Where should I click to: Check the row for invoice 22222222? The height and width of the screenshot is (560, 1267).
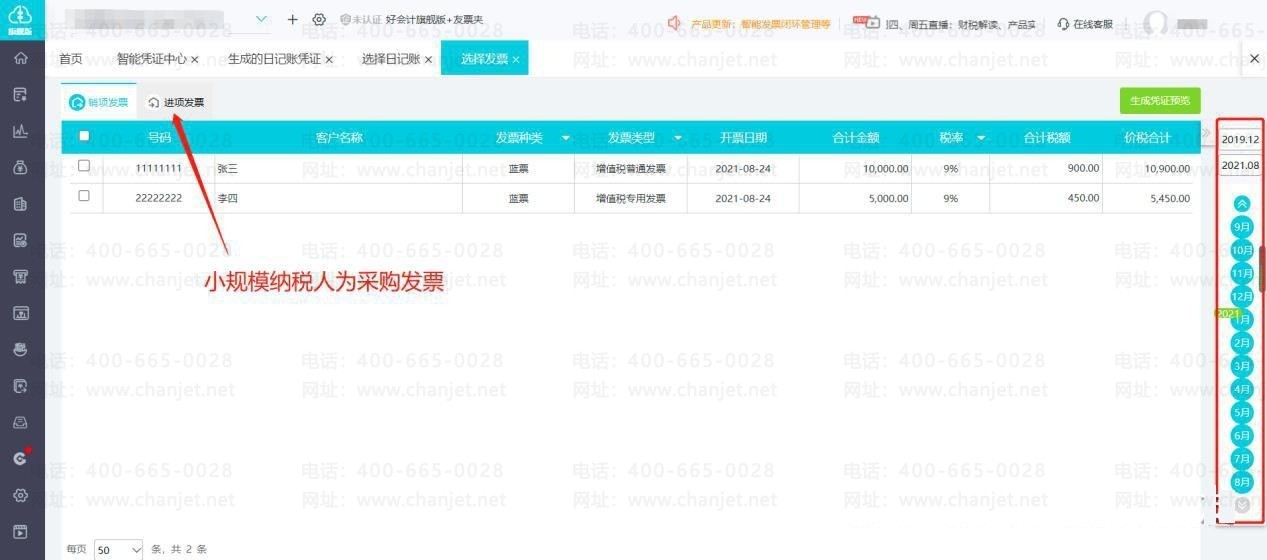(84, 196)
